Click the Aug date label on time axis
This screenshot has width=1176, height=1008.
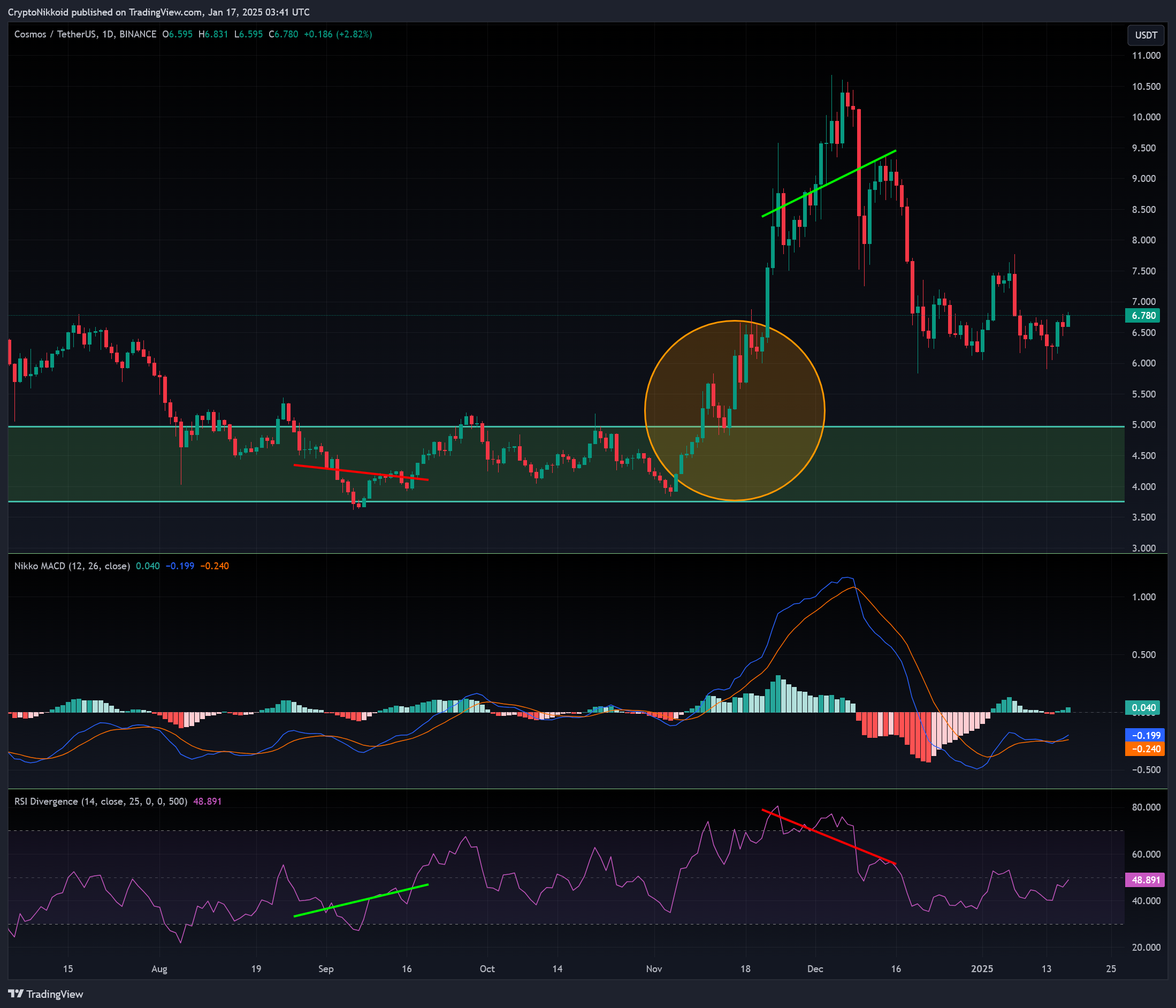click(159, 969)
